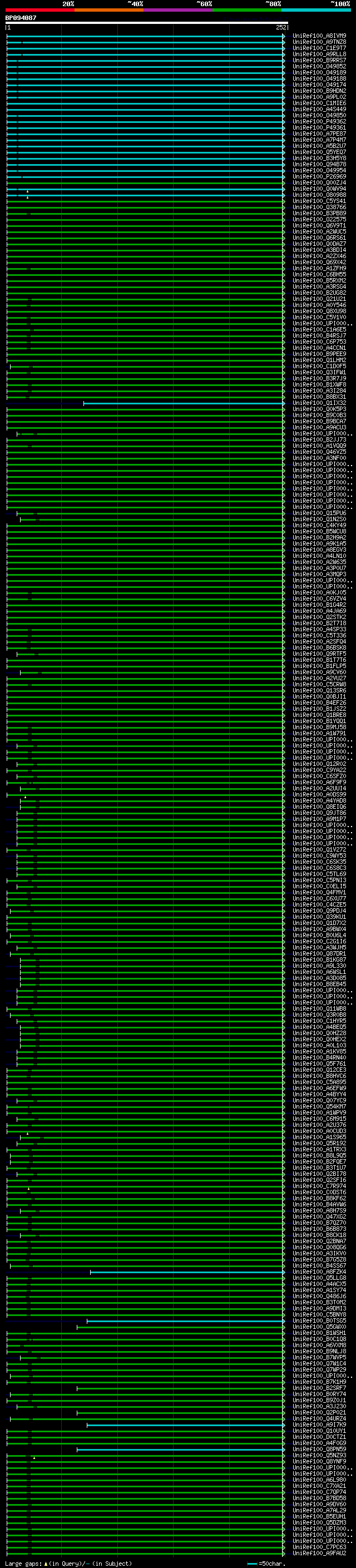Click label UniRef100_A1S965

[319, 1137]
